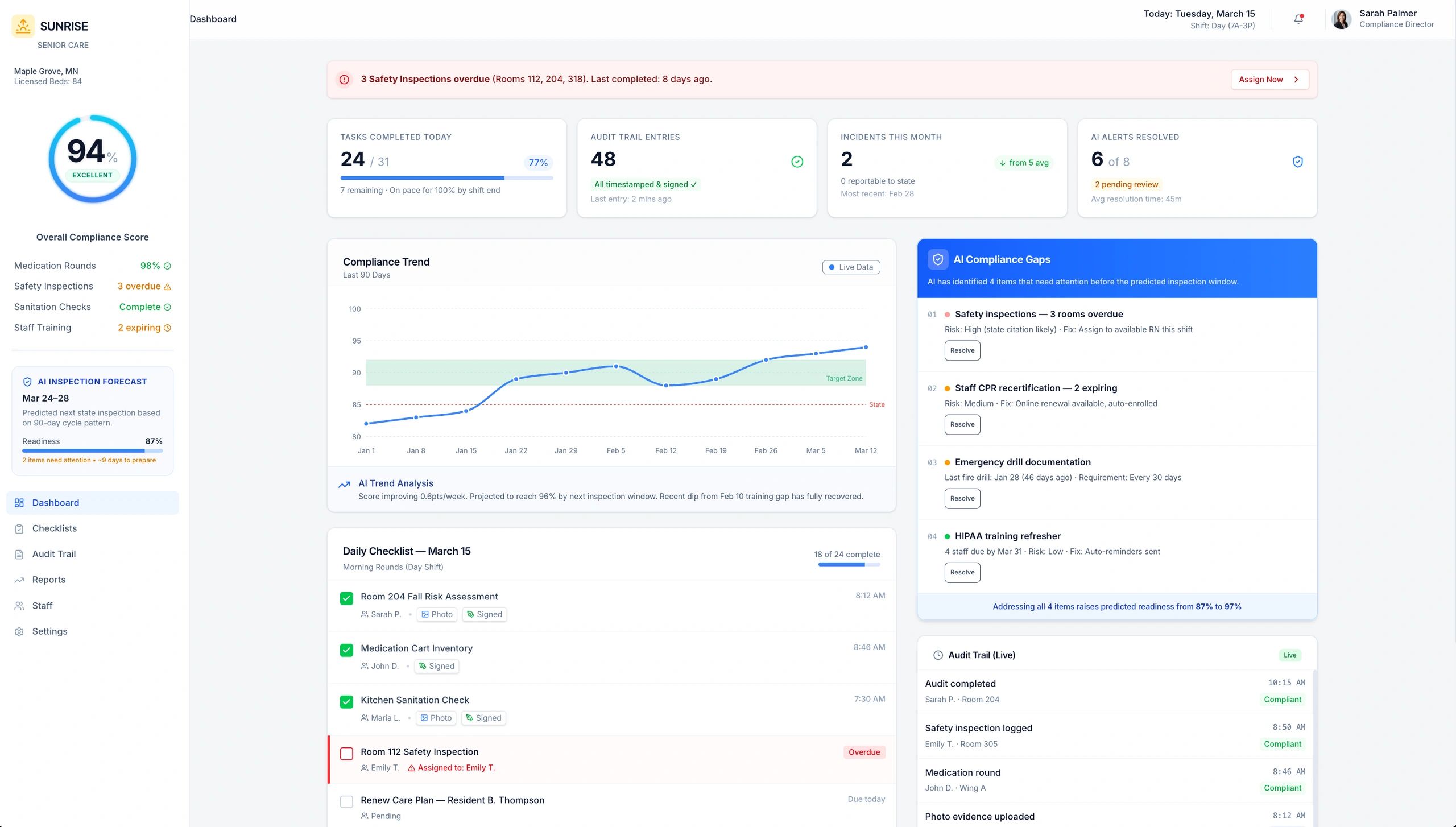Toggle the Live Data selector on Compliance Trend
Viewport: 1456px width, 827px height.
pyautogui.click(x=850, y=267)
